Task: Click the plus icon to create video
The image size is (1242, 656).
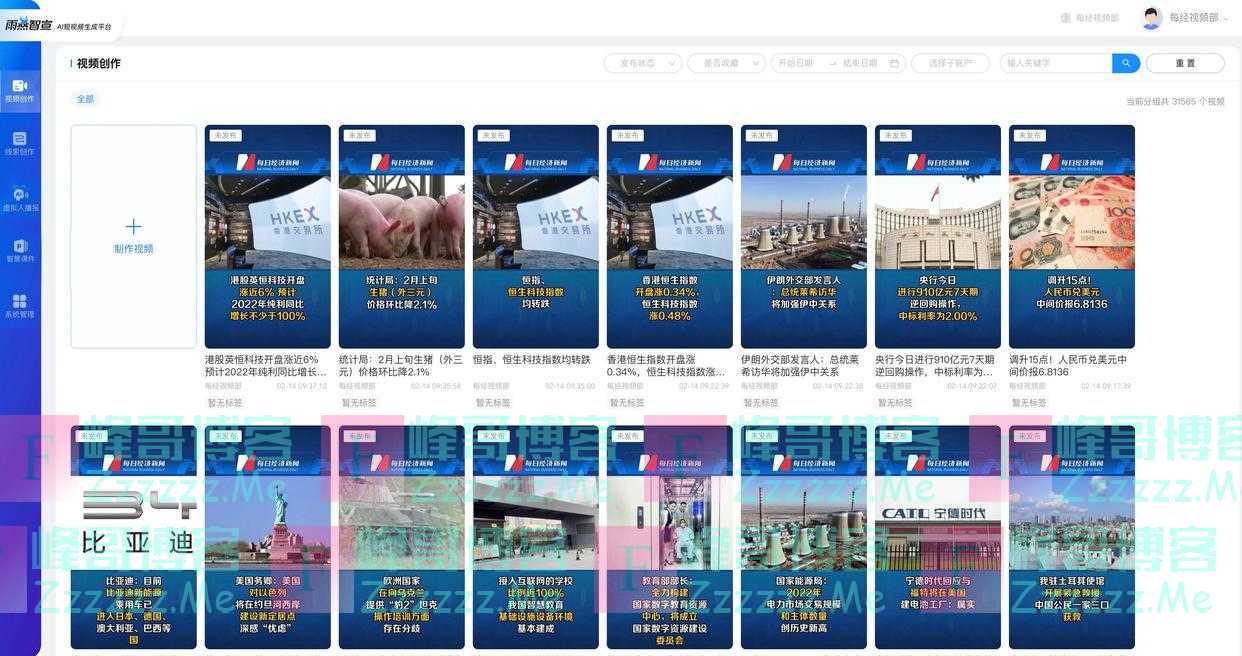Action: click(133, 227)
